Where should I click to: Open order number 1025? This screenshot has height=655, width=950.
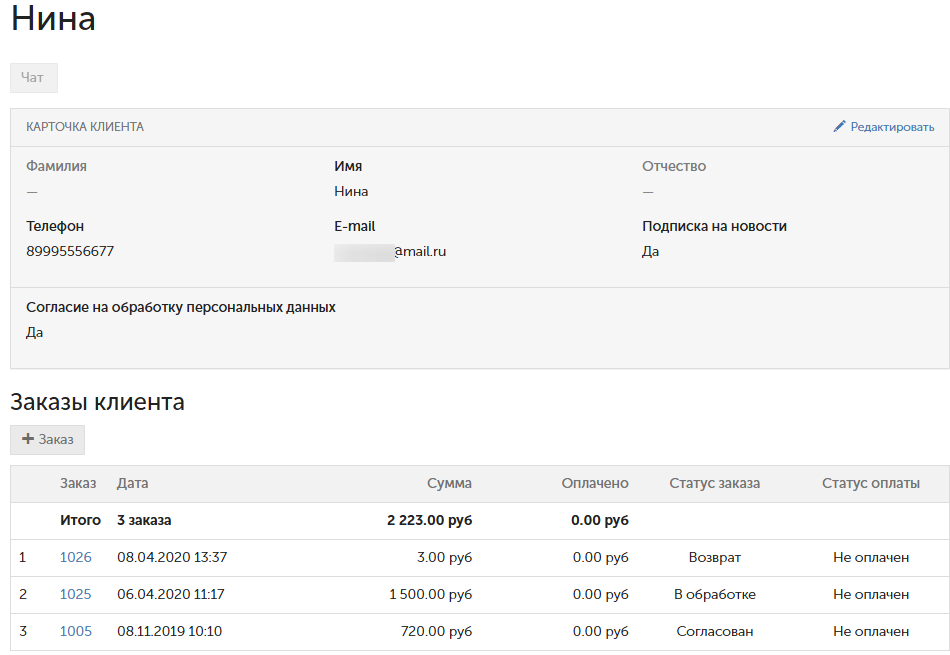[x=75, y=594]
